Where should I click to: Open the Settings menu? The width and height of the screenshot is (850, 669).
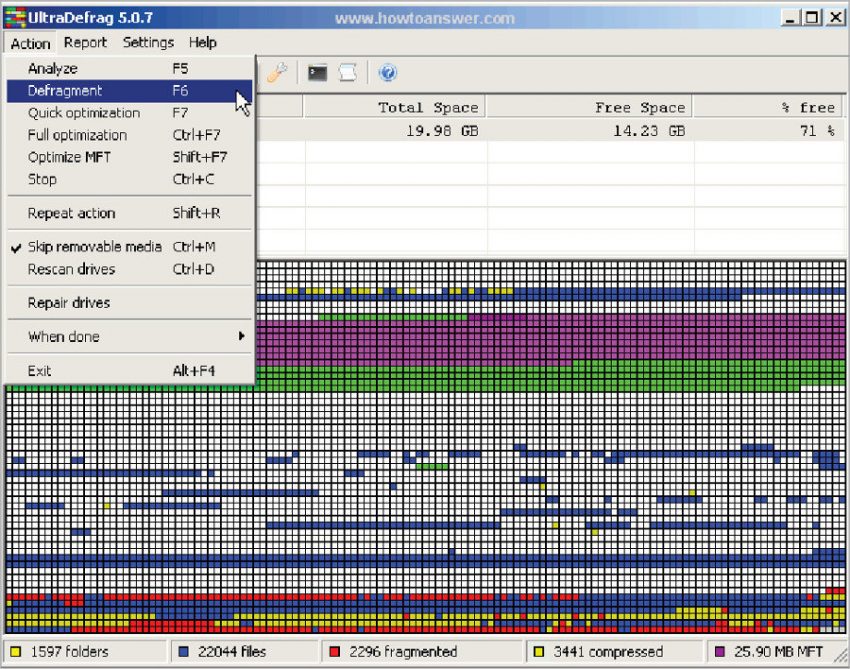(148, 42)
